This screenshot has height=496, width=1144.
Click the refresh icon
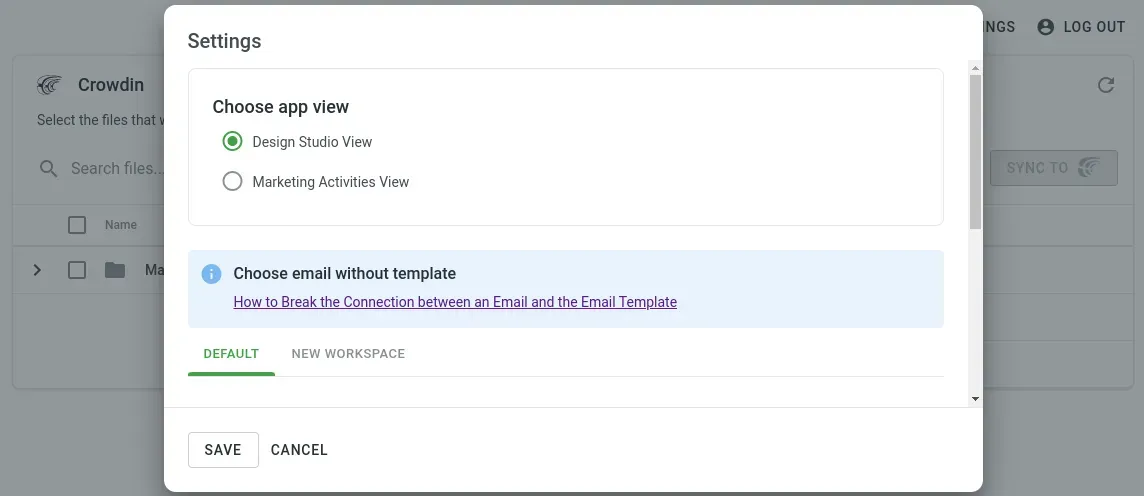1106,85
